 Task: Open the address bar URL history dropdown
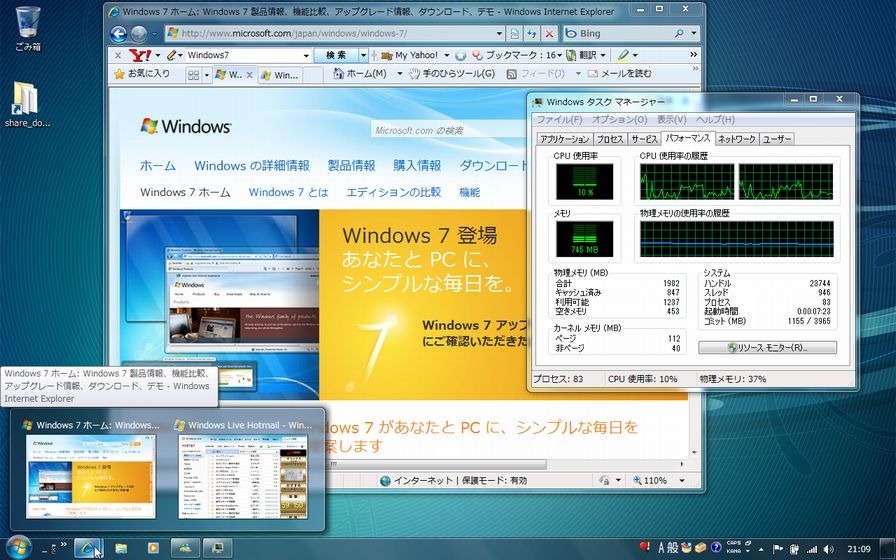click(x=499, y=33)
